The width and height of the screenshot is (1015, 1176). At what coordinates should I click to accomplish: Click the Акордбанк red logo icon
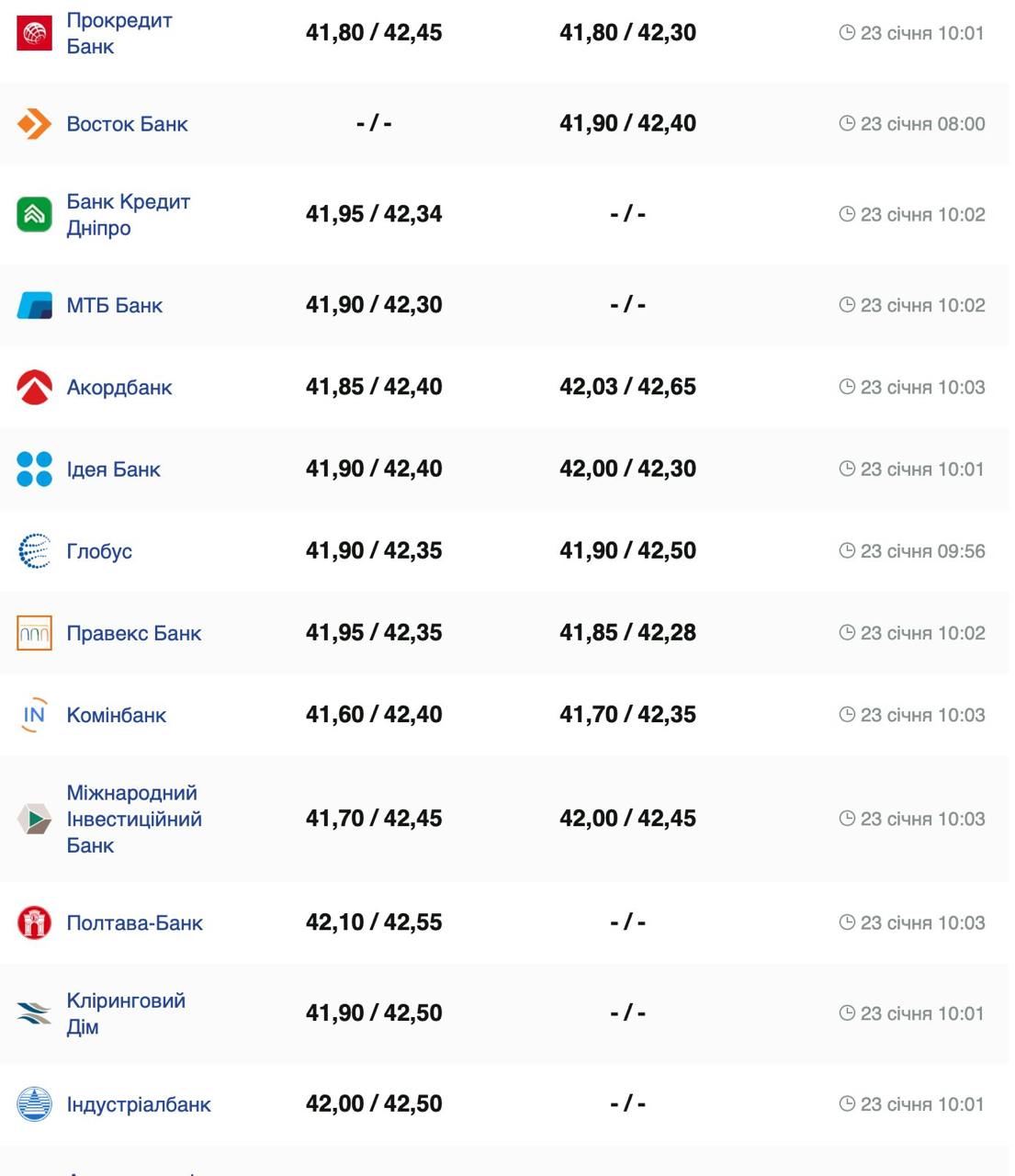(35, 388)
